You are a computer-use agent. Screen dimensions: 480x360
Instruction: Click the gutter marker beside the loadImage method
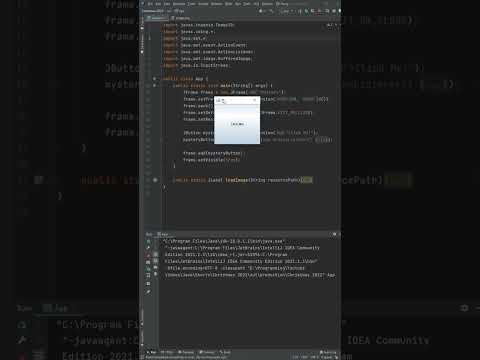click(x=155, y=180)
